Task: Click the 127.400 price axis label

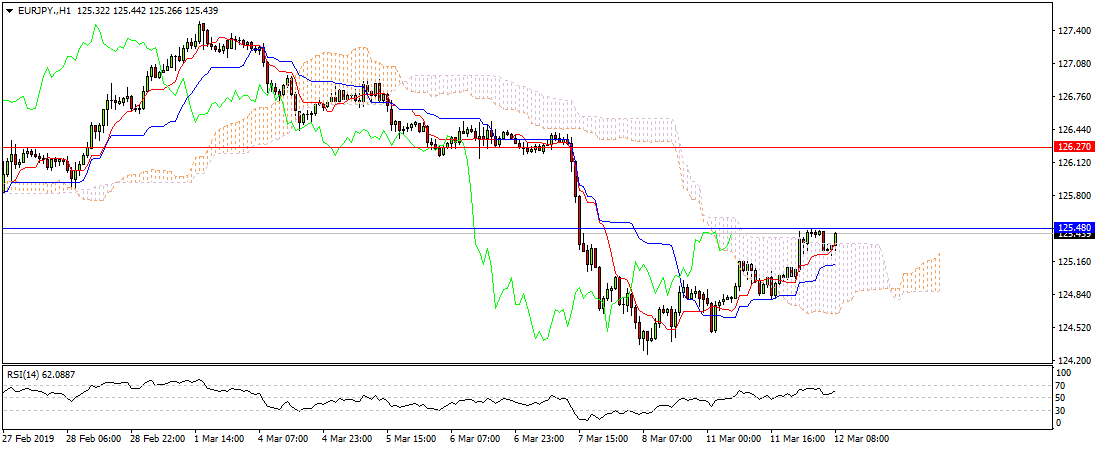Action: (1074, 31)
